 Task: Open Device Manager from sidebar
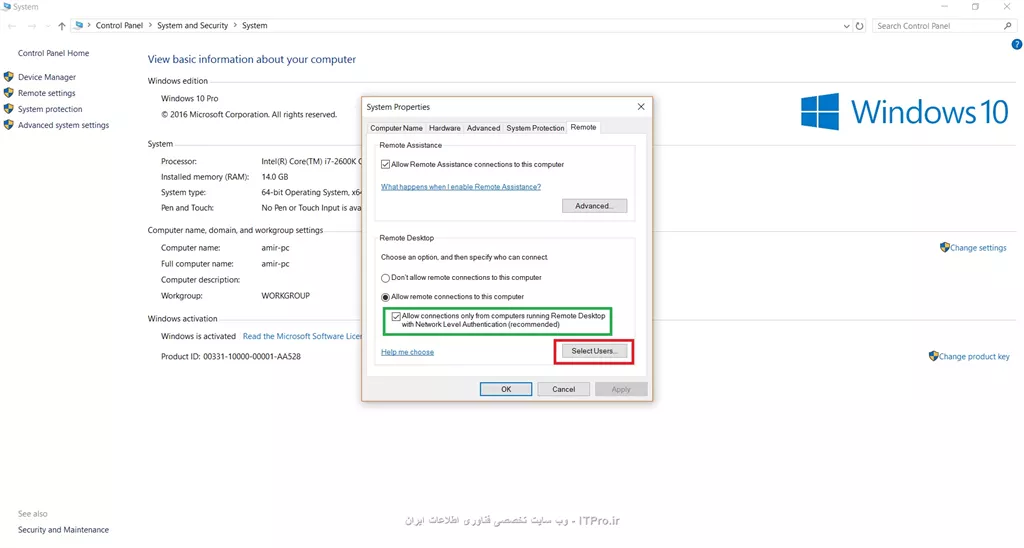(x=47, y=77)
